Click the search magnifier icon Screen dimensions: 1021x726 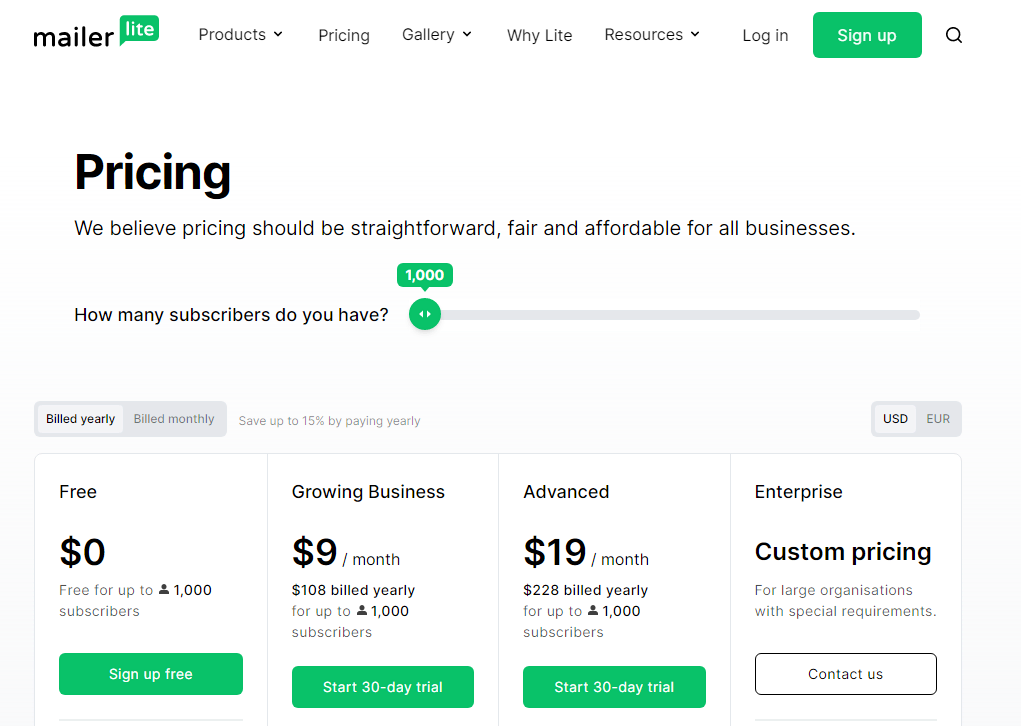pyautogui.click(x=953, y=35)
